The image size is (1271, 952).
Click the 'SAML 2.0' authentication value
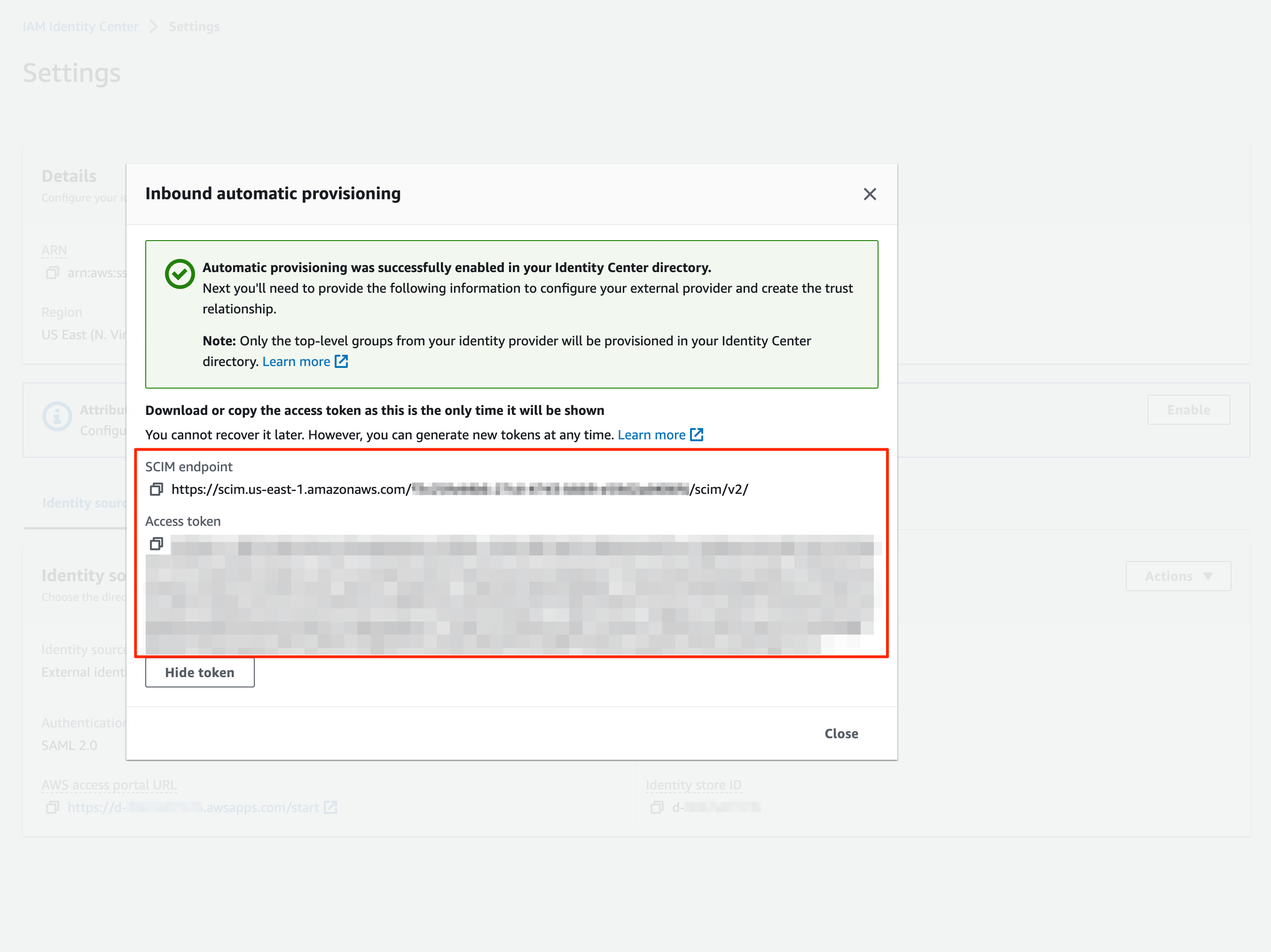[70, 745]
